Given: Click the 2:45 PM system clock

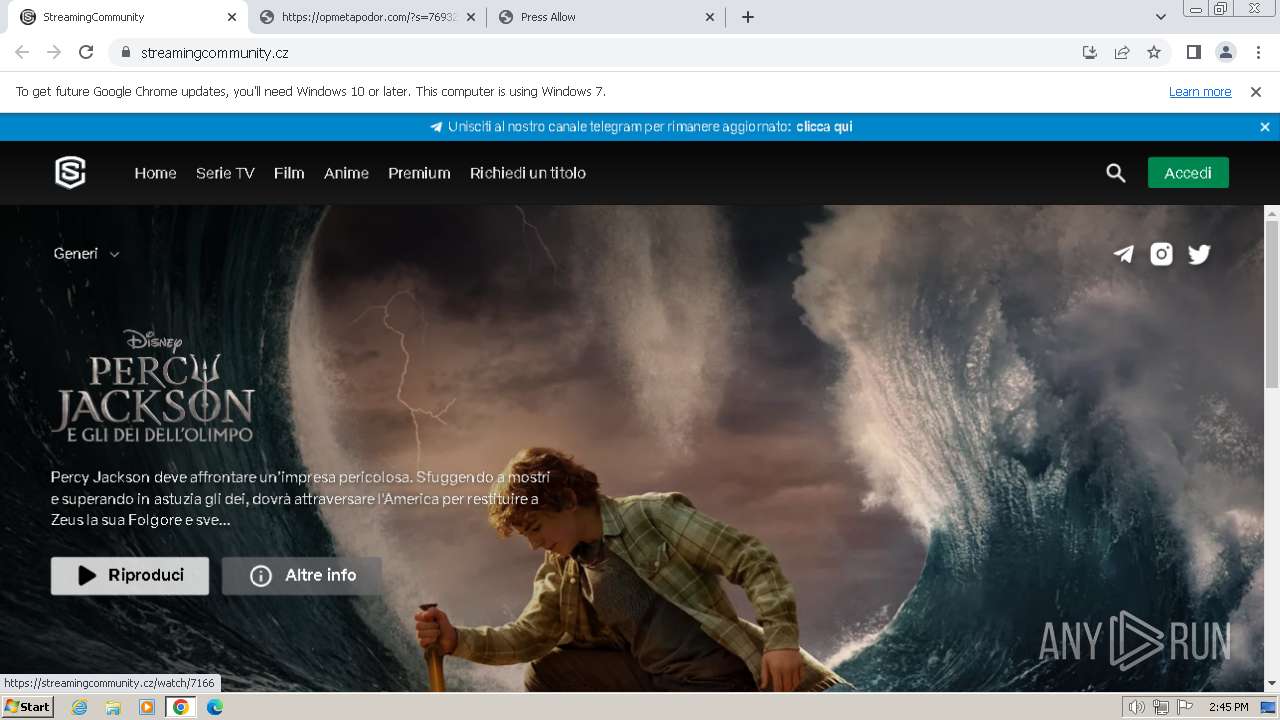Looking at the screenshot, I should (x=1228, y=707).
